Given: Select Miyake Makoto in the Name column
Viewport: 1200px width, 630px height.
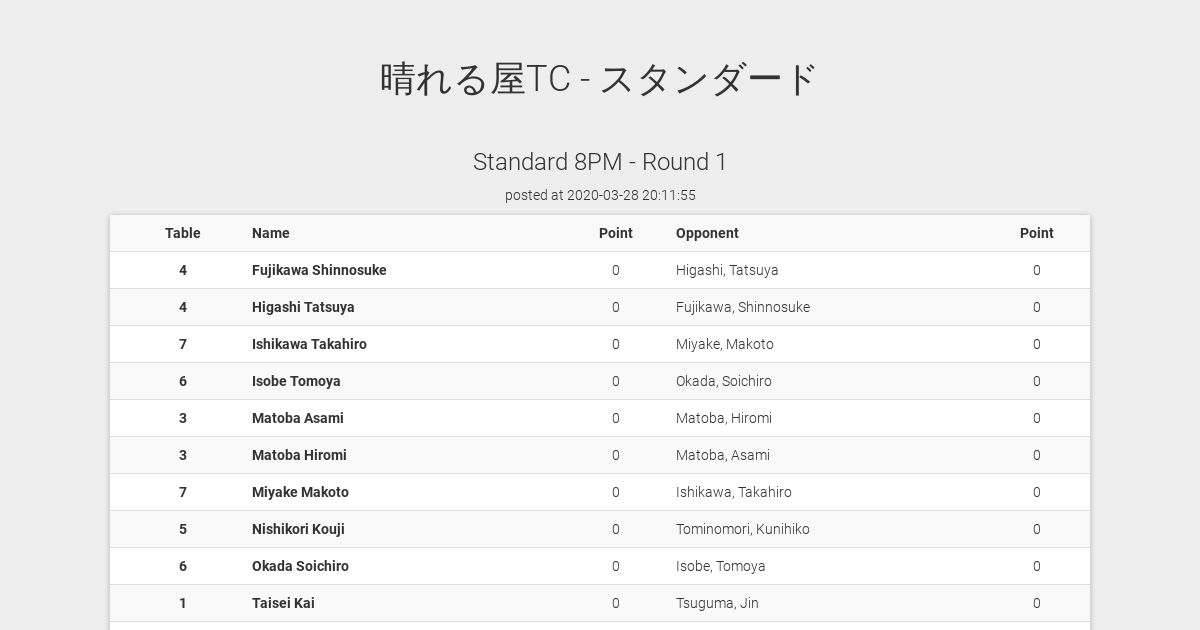Looking at the screenshot, I should [300, 492].
